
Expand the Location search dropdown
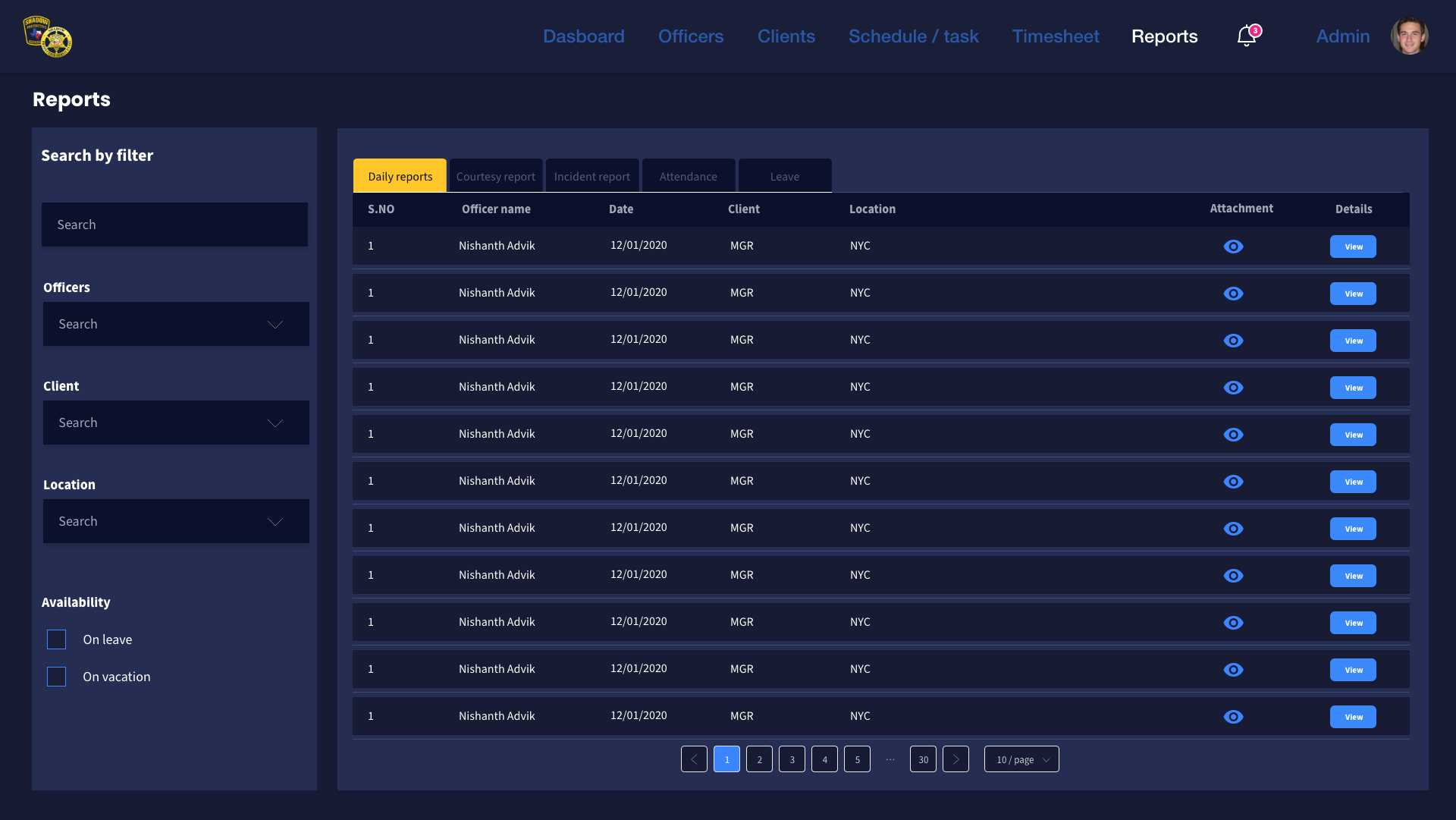(x=176, y=521)
